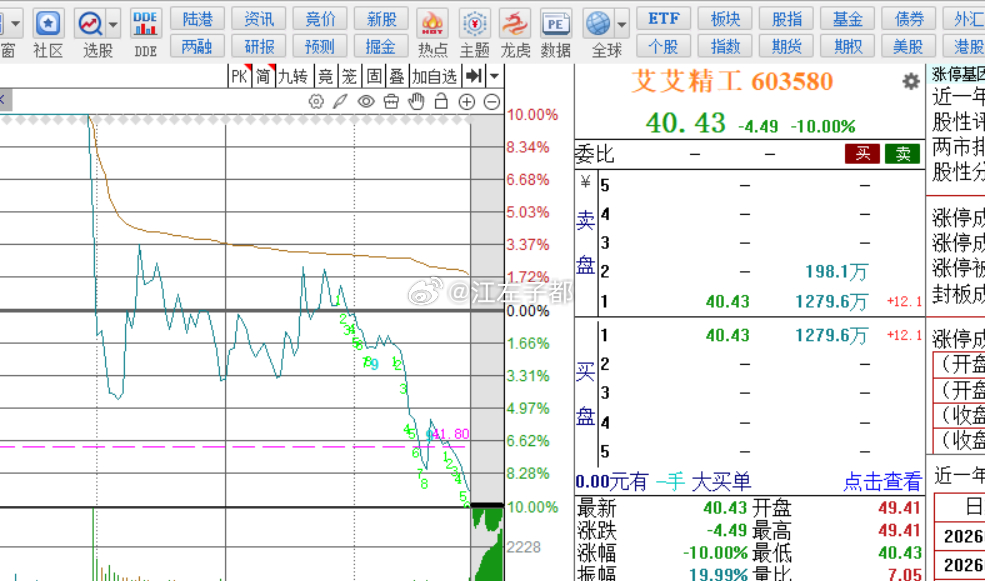Click the 振幅 value 19.99%
This screenshot has width=985, height=581.
pyautogui.click(x=719, y=574)
